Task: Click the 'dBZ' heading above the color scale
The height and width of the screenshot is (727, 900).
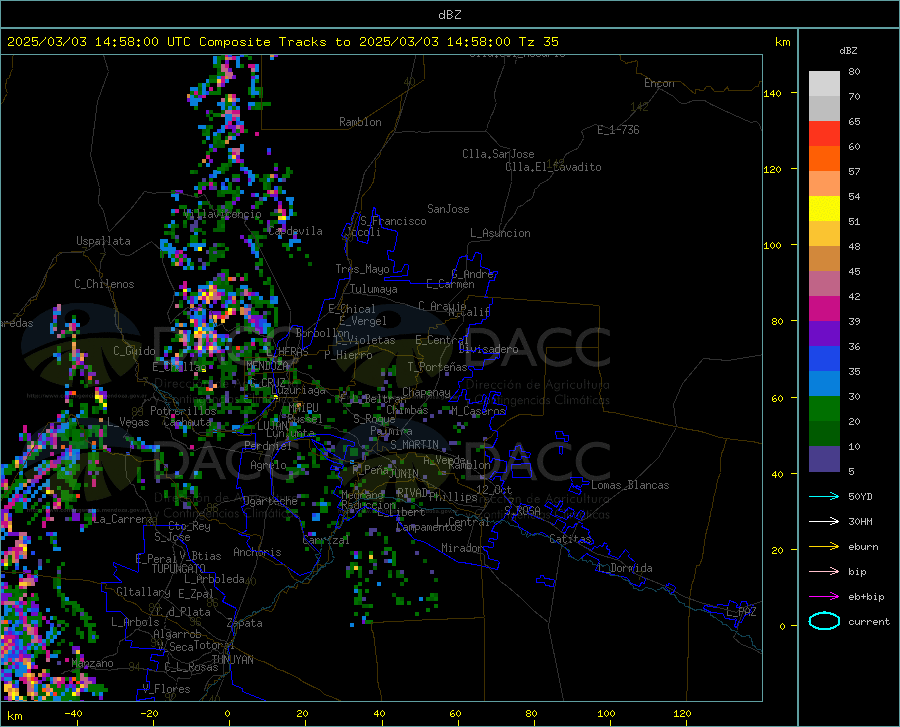Action: (848, 50)
